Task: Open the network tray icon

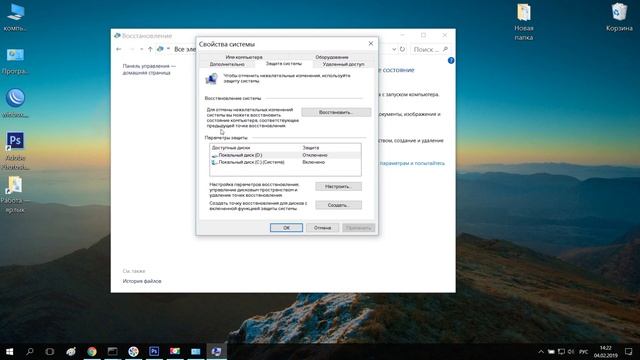Action: [561, 351]
